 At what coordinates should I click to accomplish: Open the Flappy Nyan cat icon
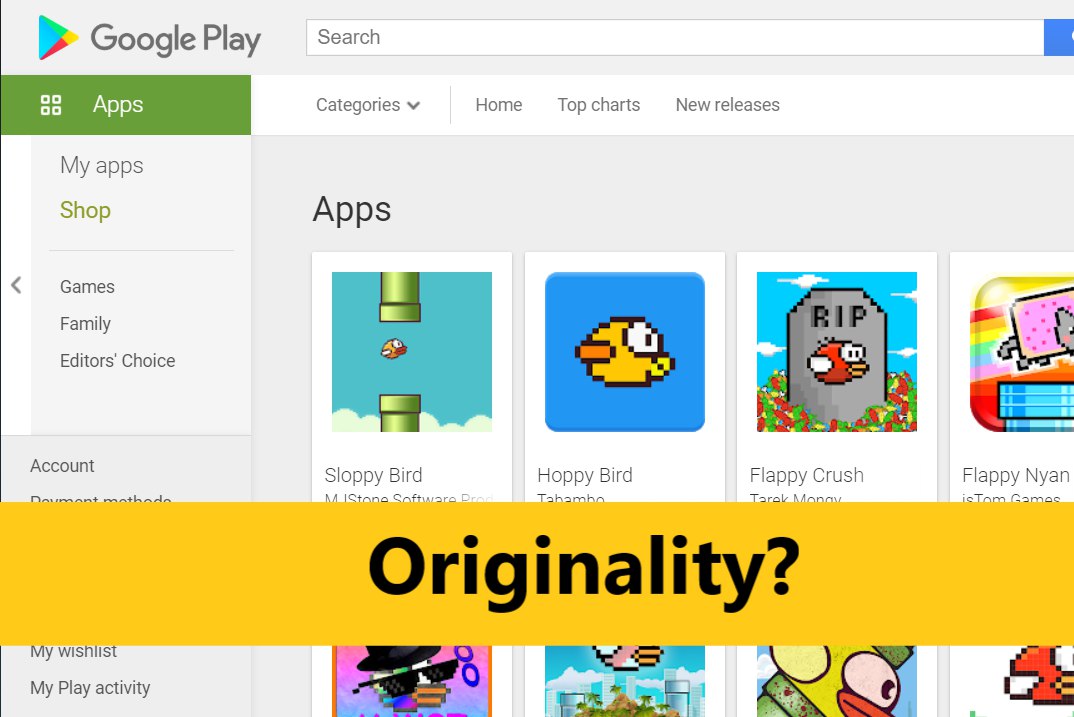[1022, 352]
